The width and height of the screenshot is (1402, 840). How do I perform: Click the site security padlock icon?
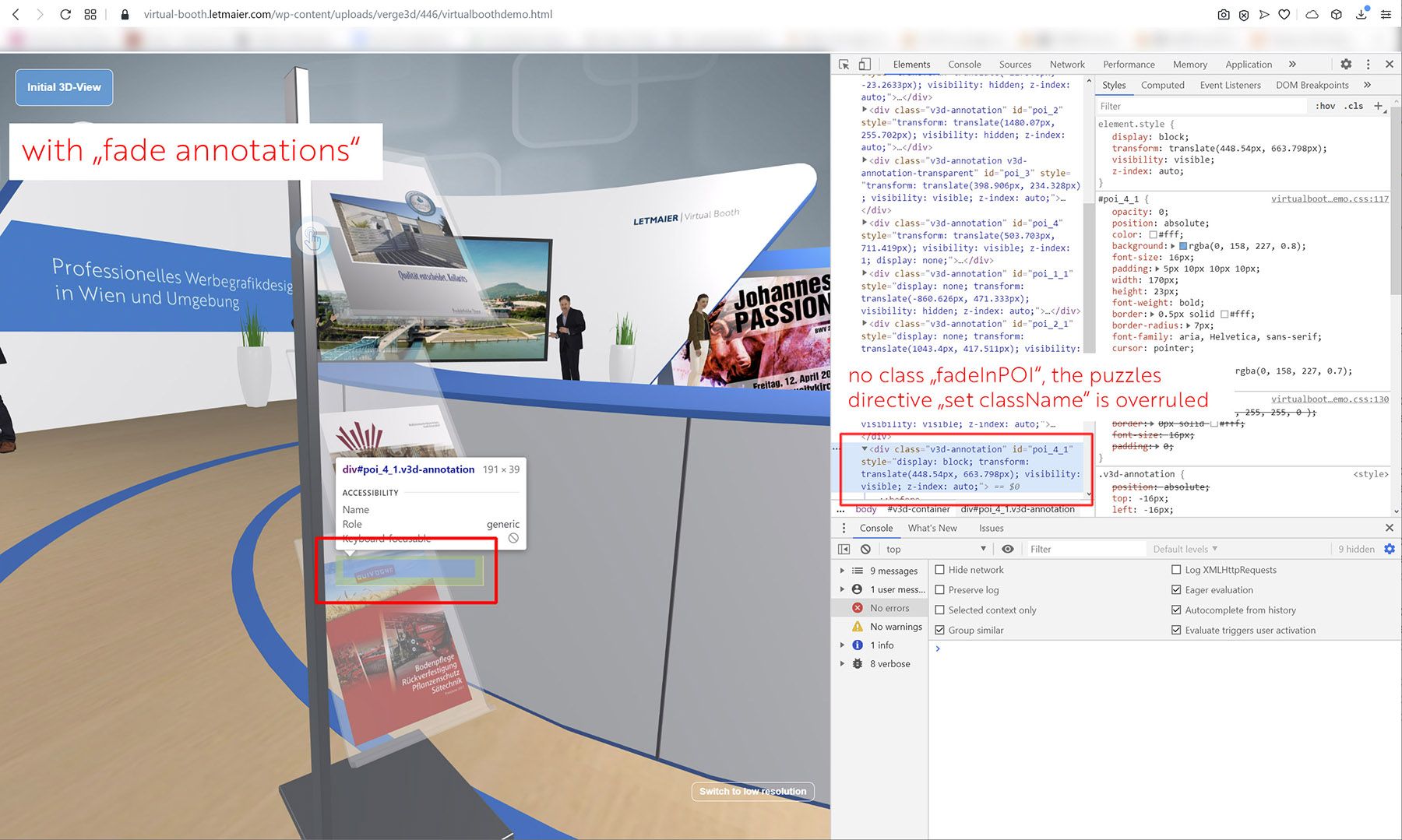coord(125,14)
